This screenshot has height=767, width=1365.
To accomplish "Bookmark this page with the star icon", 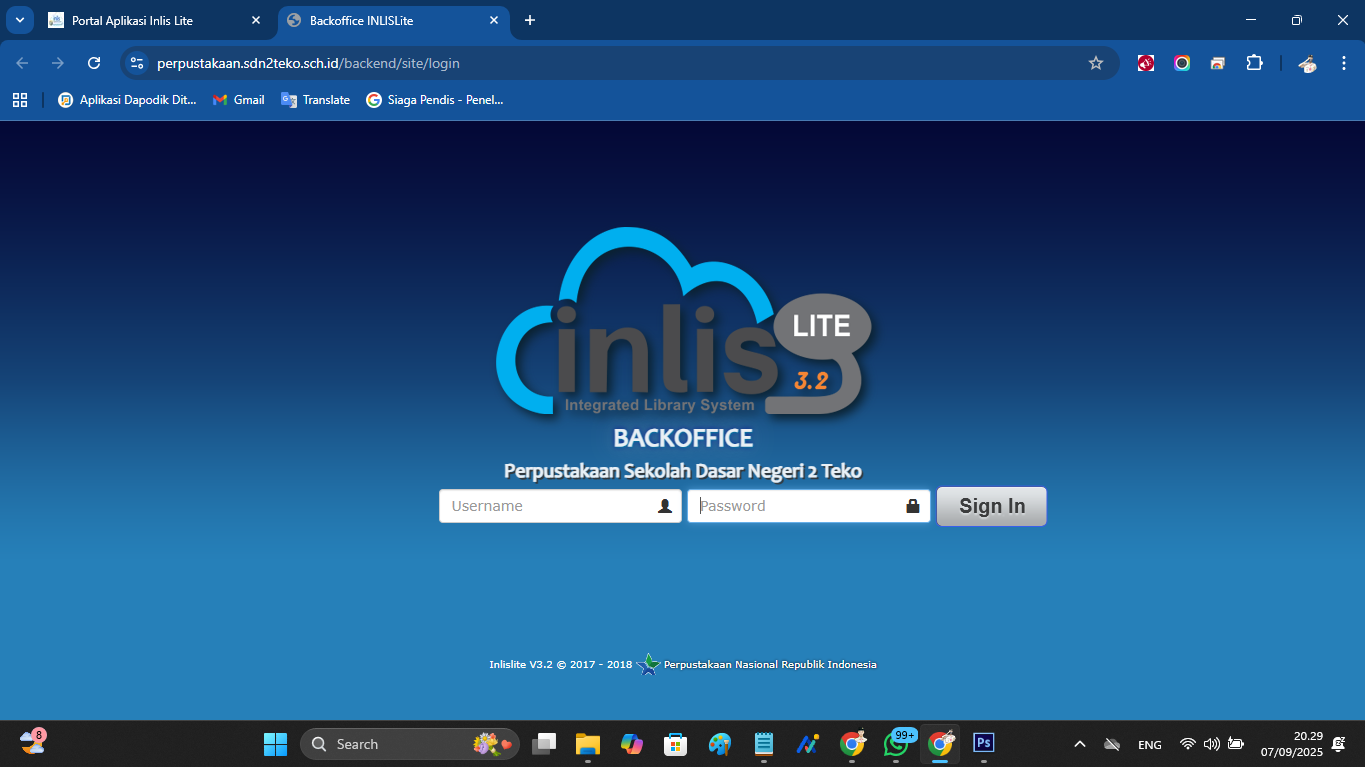I will (x=1095, y=62).
